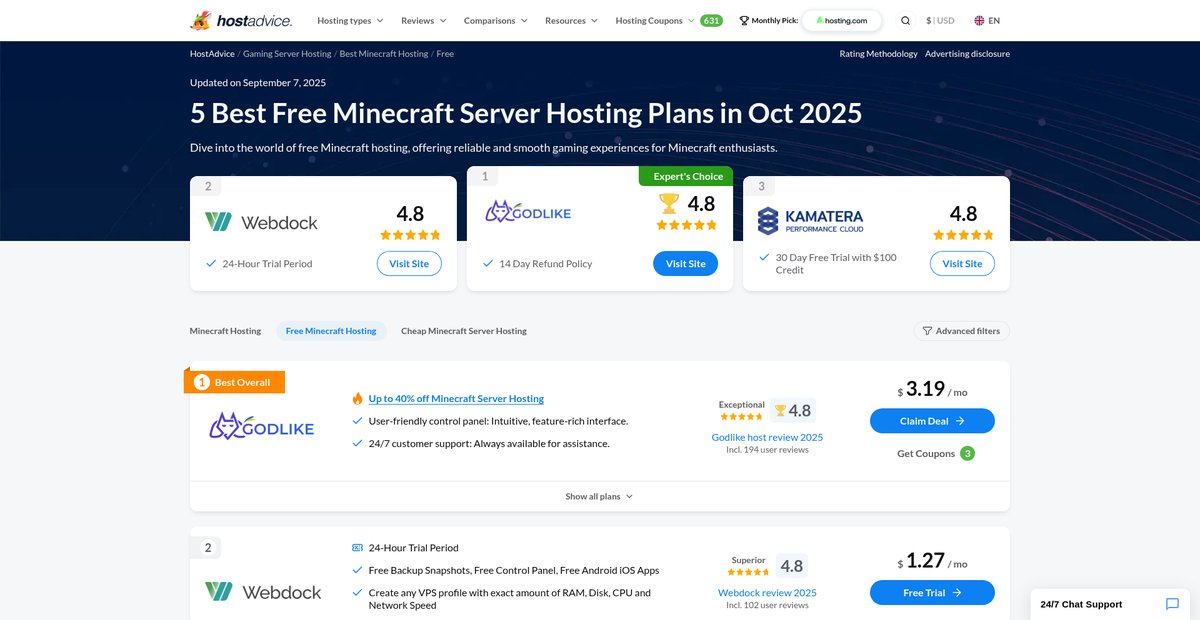1200x620 pixels.
Task: Select the Cheap Minecraft Server Hosting tab
Action: click(464, 331)
